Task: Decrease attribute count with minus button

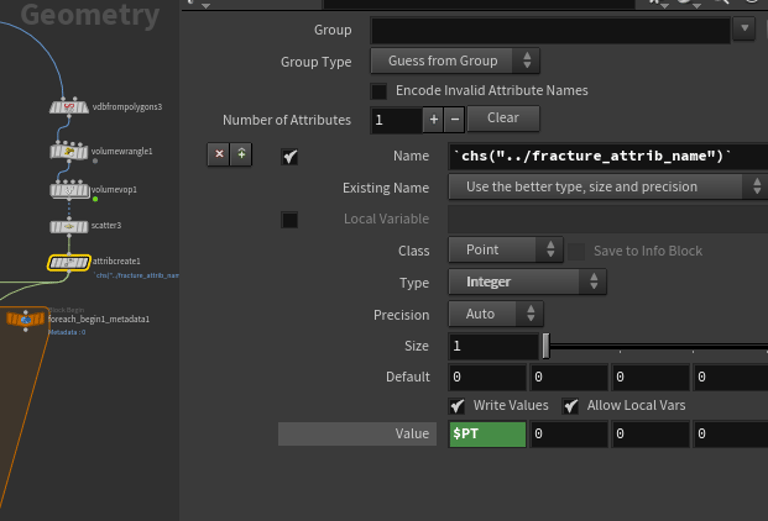Action: [x=455, y=119]
